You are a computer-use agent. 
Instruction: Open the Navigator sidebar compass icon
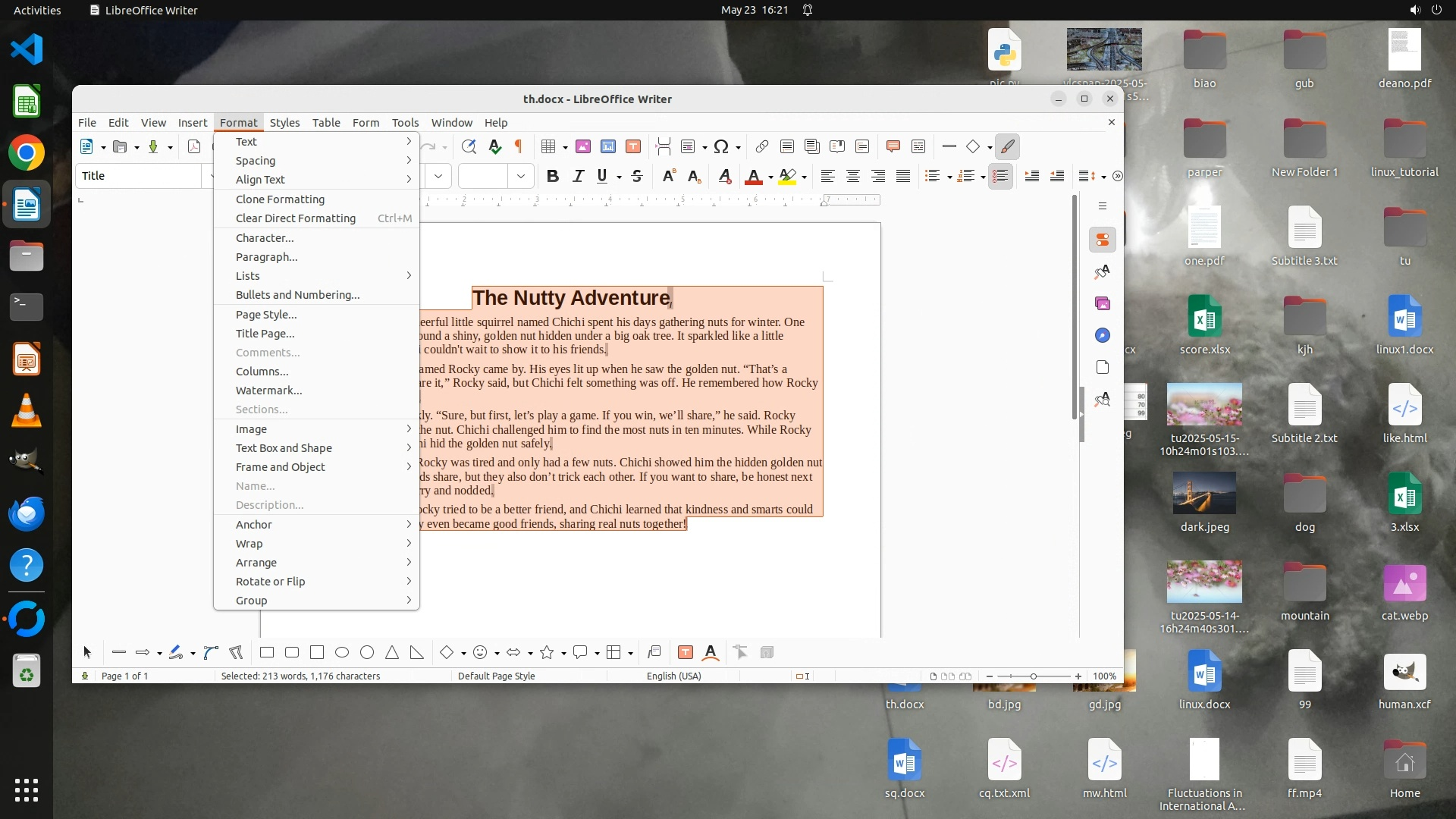[1103, 335]
